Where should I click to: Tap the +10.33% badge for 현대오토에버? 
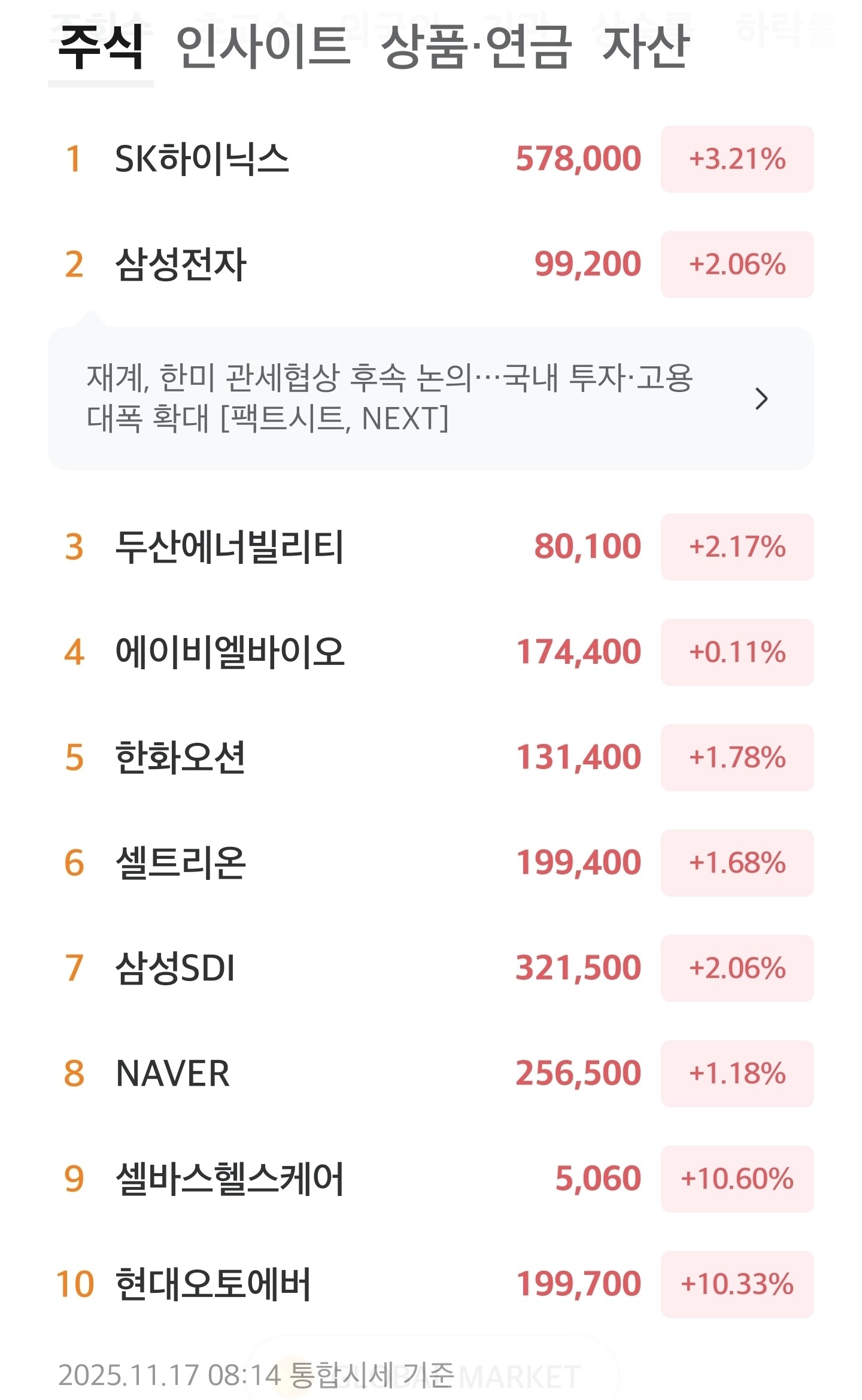tap(737, 1284)
